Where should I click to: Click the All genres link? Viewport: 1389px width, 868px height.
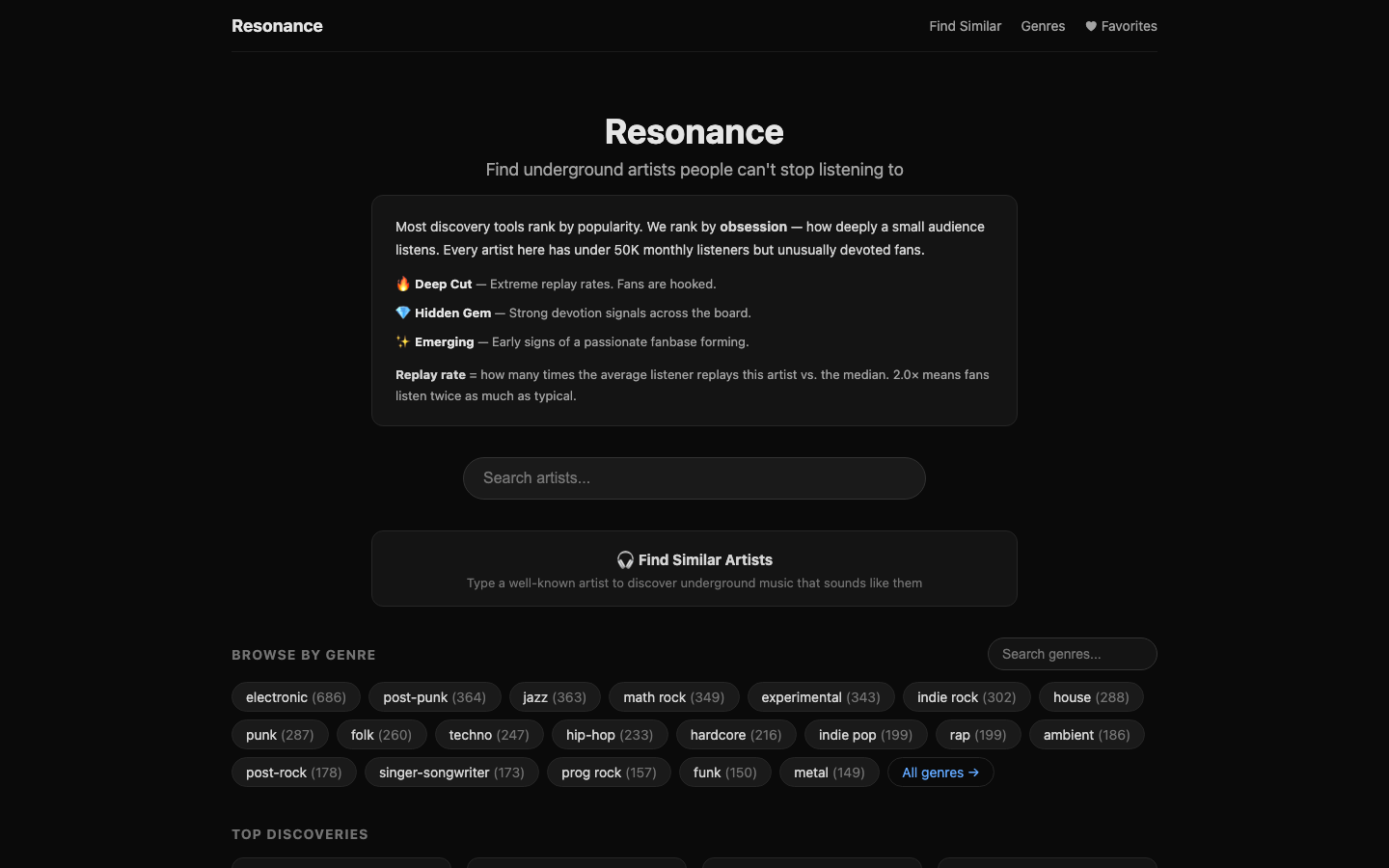(x=940, y=773)
